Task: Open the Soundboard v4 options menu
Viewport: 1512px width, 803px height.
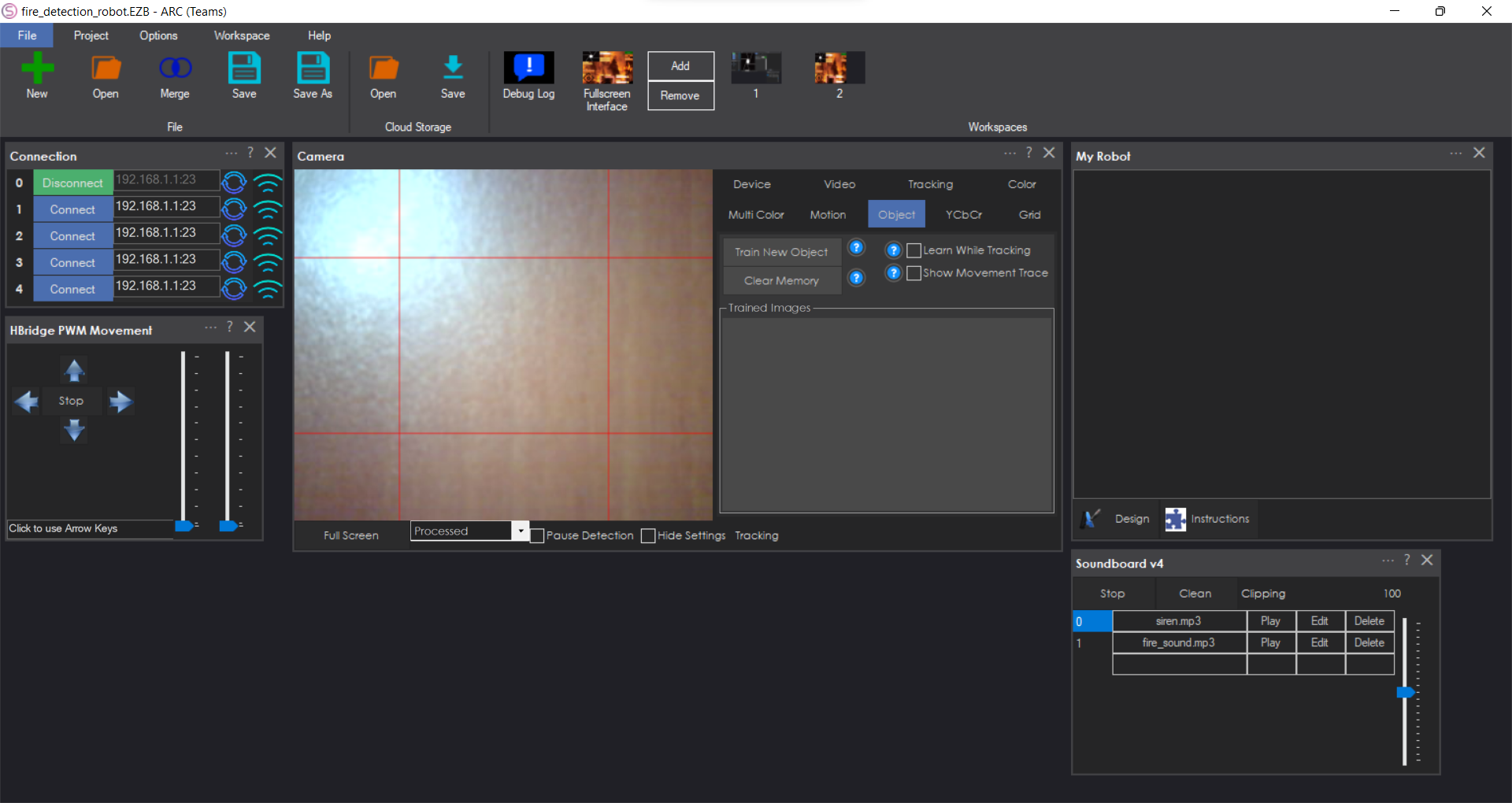Action: pos(1388,561)
